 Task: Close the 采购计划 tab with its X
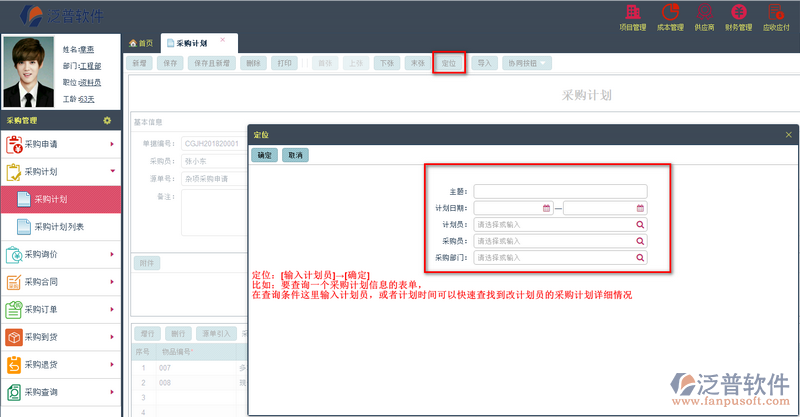[x=222, y=40]
